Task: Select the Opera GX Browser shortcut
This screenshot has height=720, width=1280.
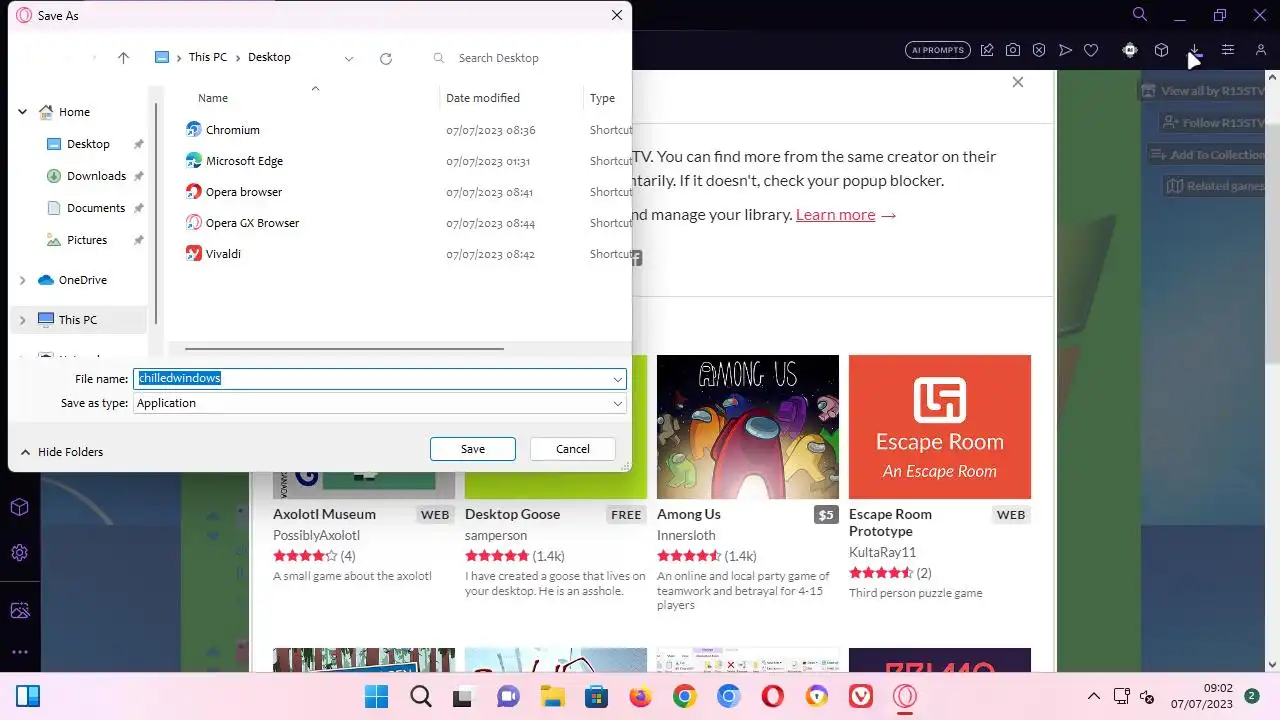Action: click(x=252, y=223)
